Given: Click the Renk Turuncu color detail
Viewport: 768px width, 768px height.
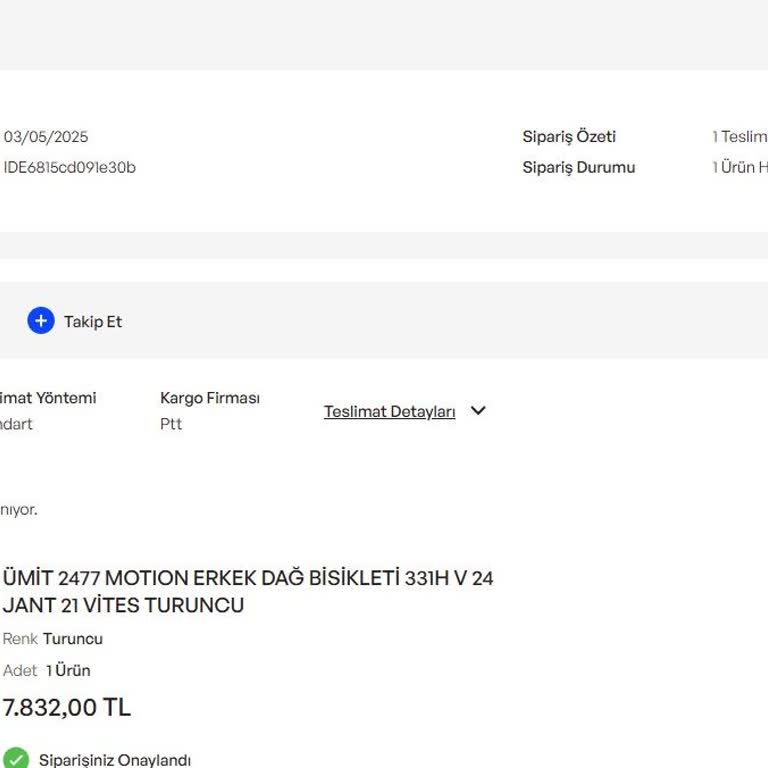Looking at the screenshot, I should (53, 639).
